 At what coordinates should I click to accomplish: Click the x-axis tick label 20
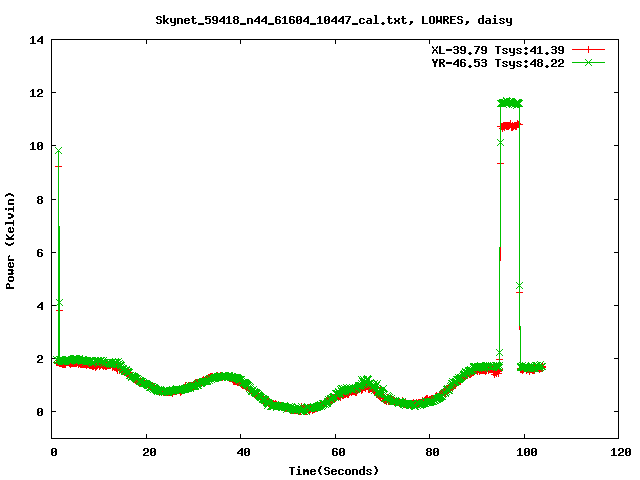(149, 452)
